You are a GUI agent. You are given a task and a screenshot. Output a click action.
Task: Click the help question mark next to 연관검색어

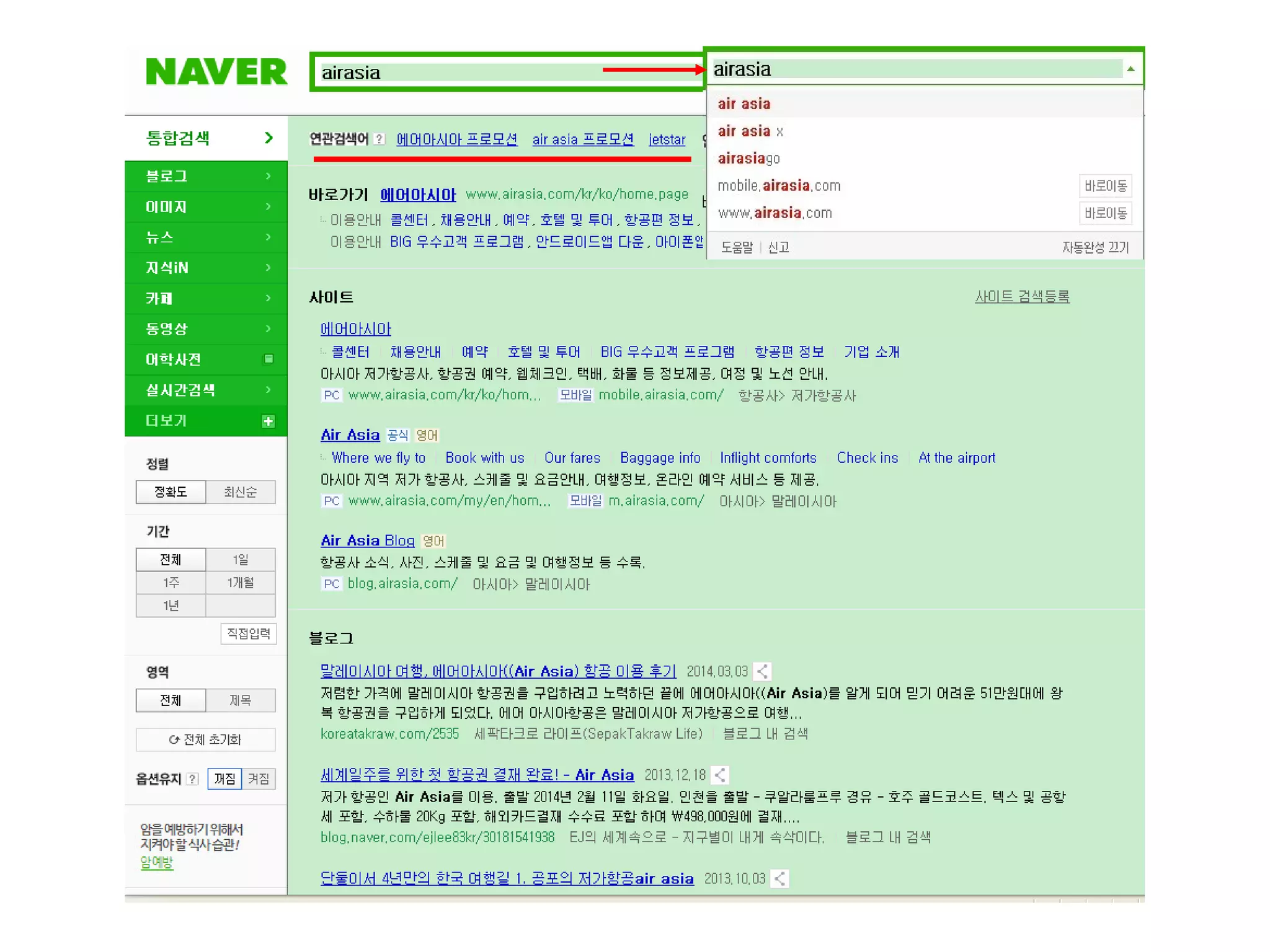[x=380, y=139]
